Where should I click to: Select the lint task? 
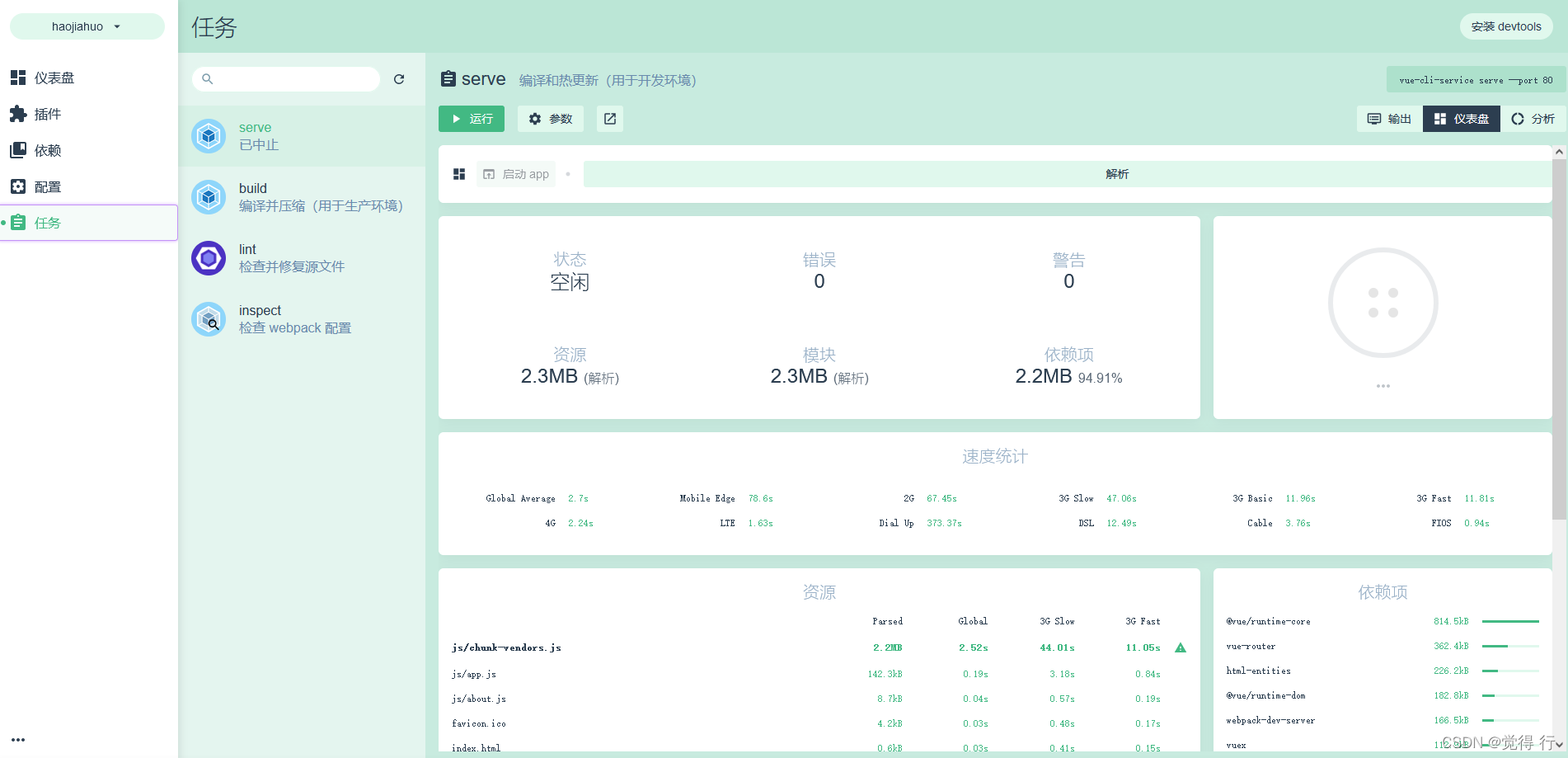[302, 258]
